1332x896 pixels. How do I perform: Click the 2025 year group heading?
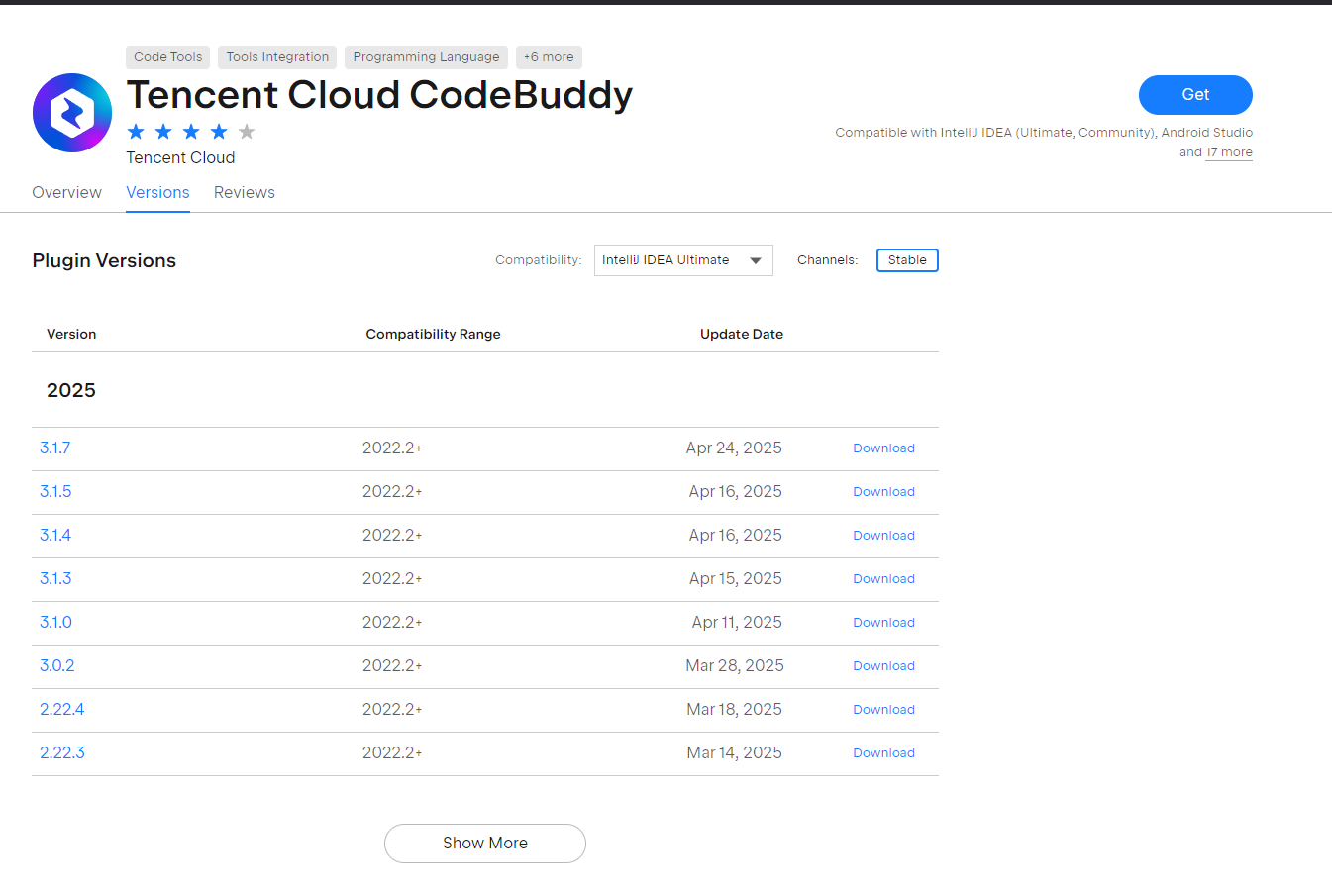click(71, 390)
